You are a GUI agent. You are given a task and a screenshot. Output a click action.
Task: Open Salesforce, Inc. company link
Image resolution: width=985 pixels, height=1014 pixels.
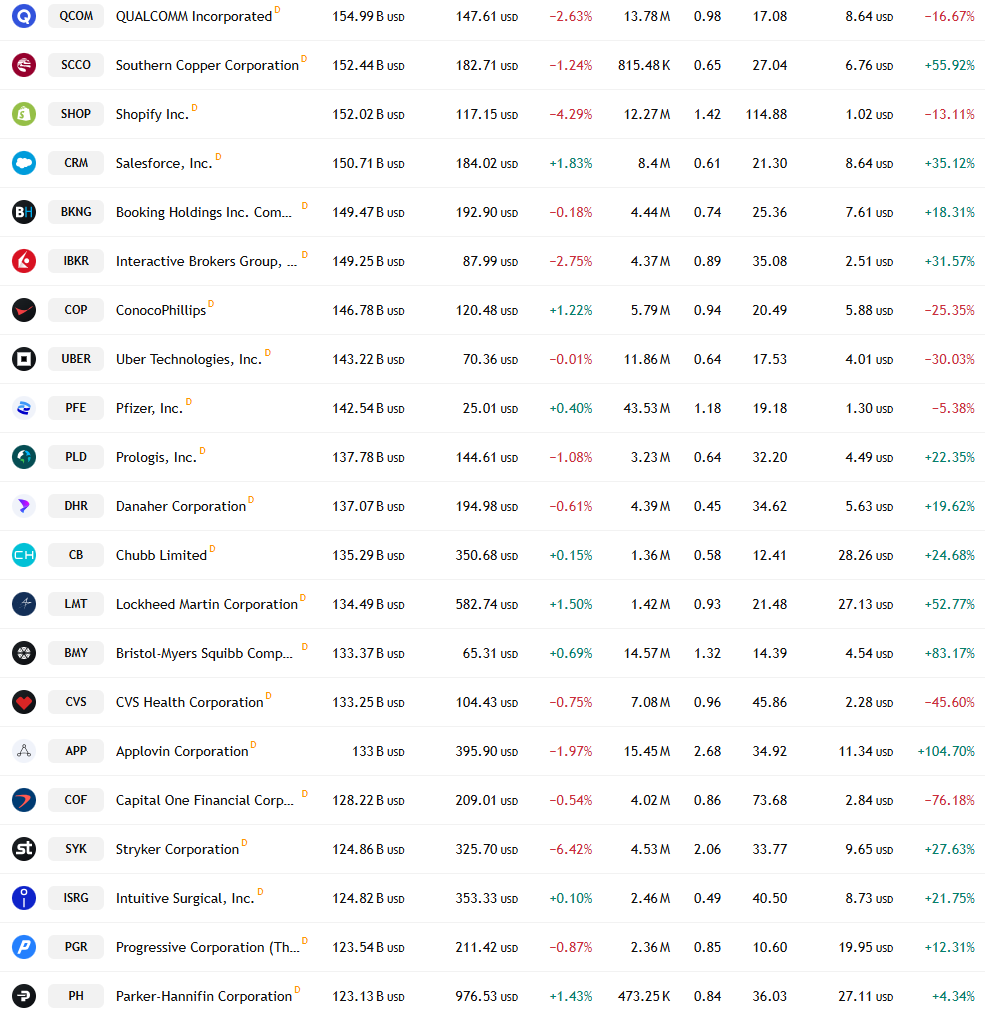pyautogui.click(x=164, y=164)
